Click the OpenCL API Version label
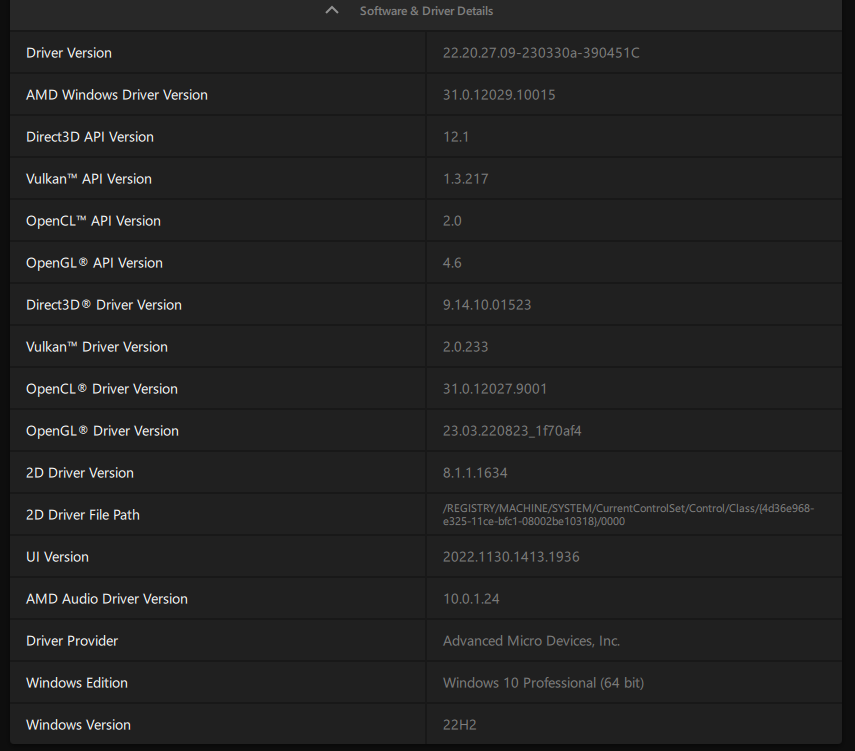Viewport: 855px width, 751px height. coord(93,221)
